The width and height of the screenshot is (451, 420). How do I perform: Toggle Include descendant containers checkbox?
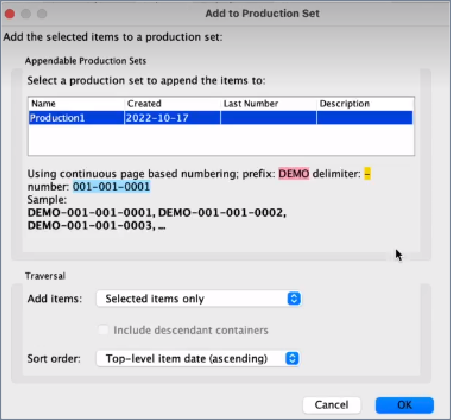pyautogui.click(x=103, y=330)
